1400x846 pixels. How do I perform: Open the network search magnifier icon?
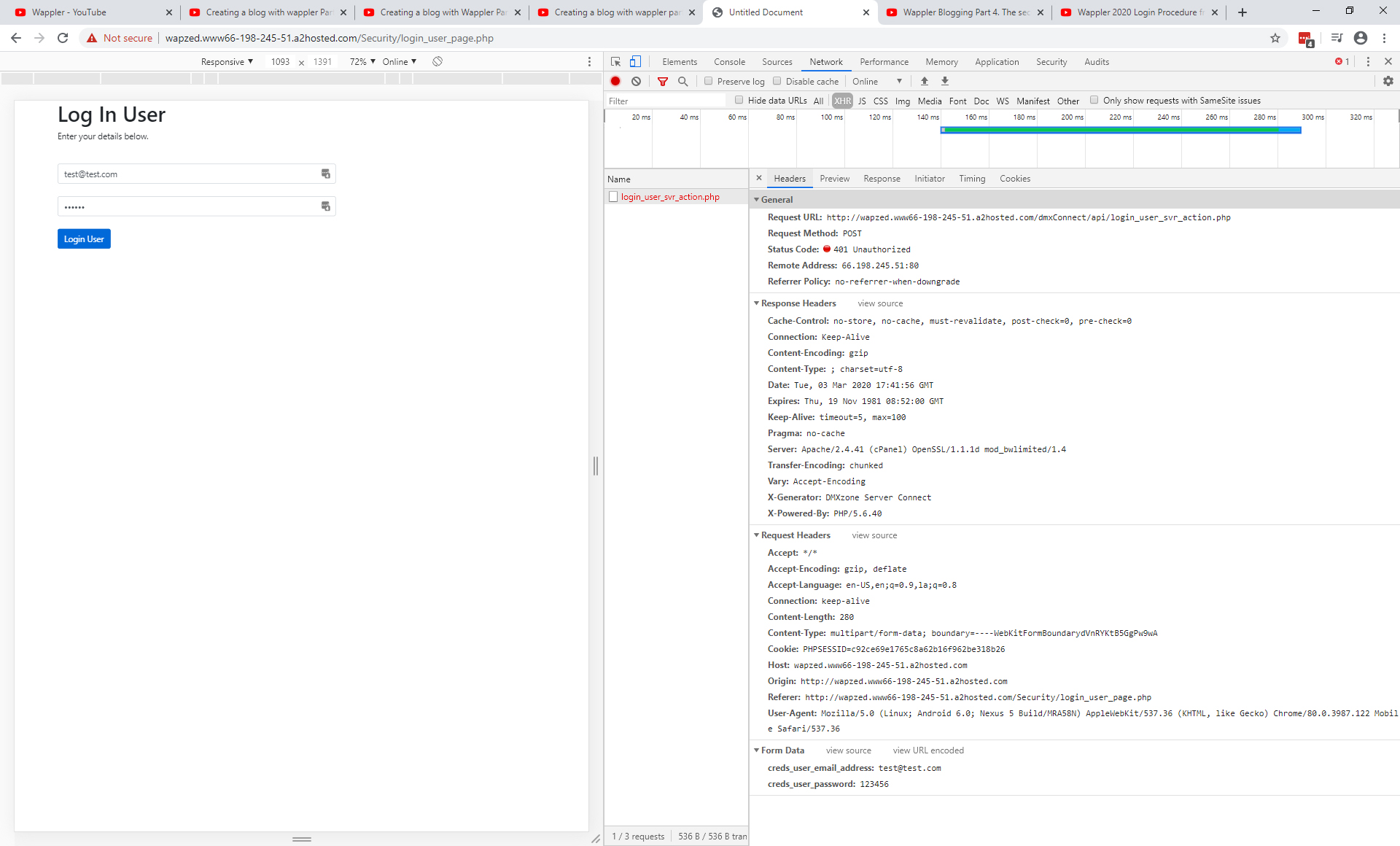(682, 82)
